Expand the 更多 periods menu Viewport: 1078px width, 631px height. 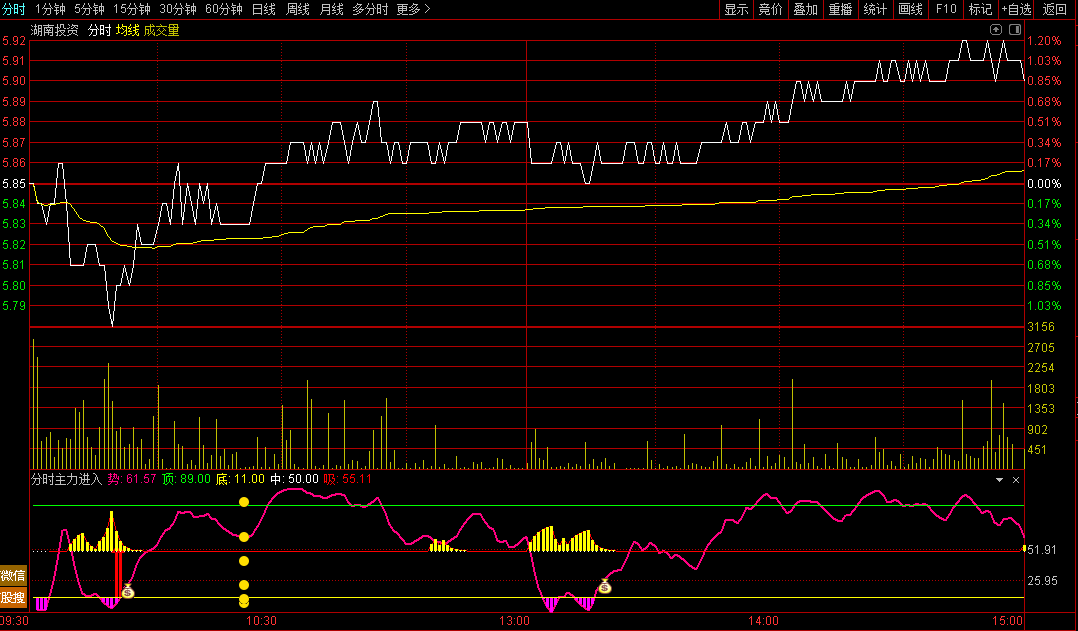coord(413,9)
